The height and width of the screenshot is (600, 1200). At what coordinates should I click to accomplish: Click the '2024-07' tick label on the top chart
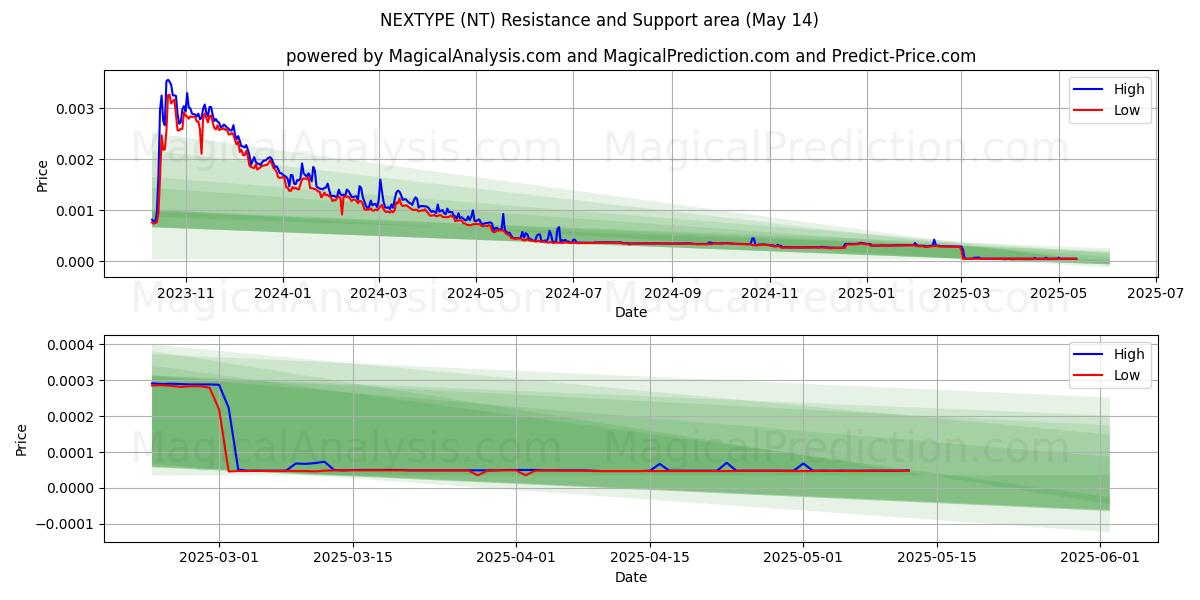pyautogui.click(x=572, y=293)
